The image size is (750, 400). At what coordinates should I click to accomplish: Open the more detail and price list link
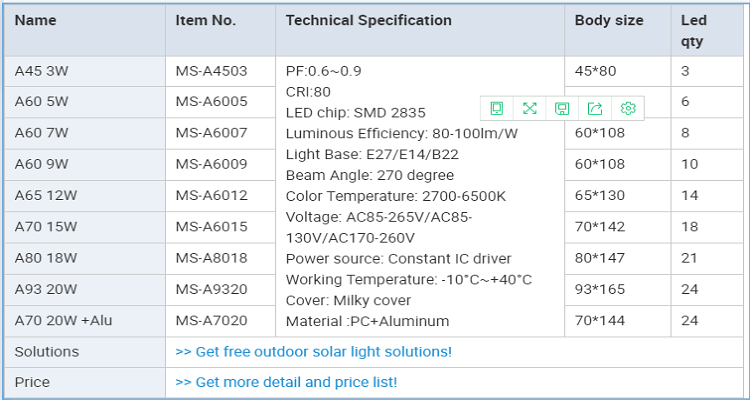[286, 382]
